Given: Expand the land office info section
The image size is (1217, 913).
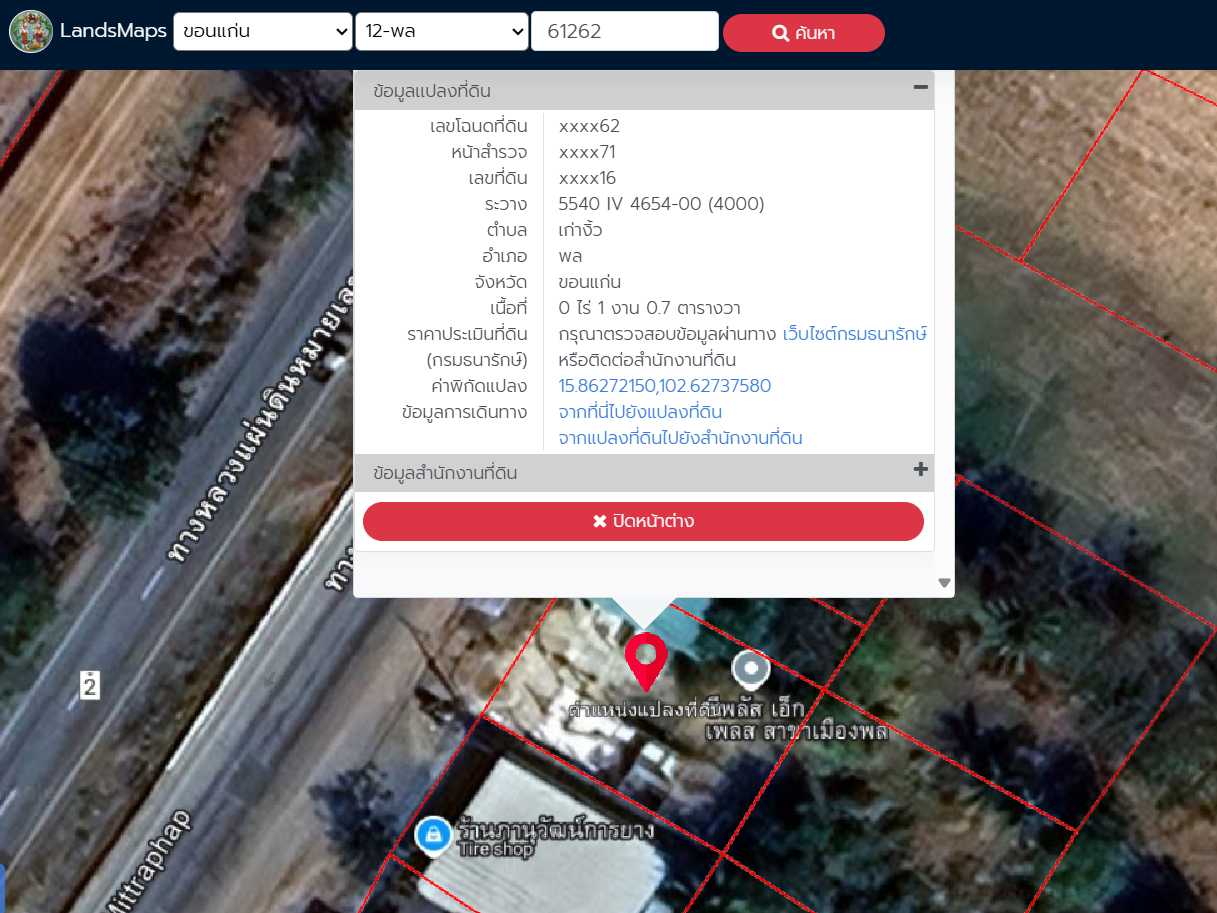Looking at the screenshot, I should pos(920,470).
